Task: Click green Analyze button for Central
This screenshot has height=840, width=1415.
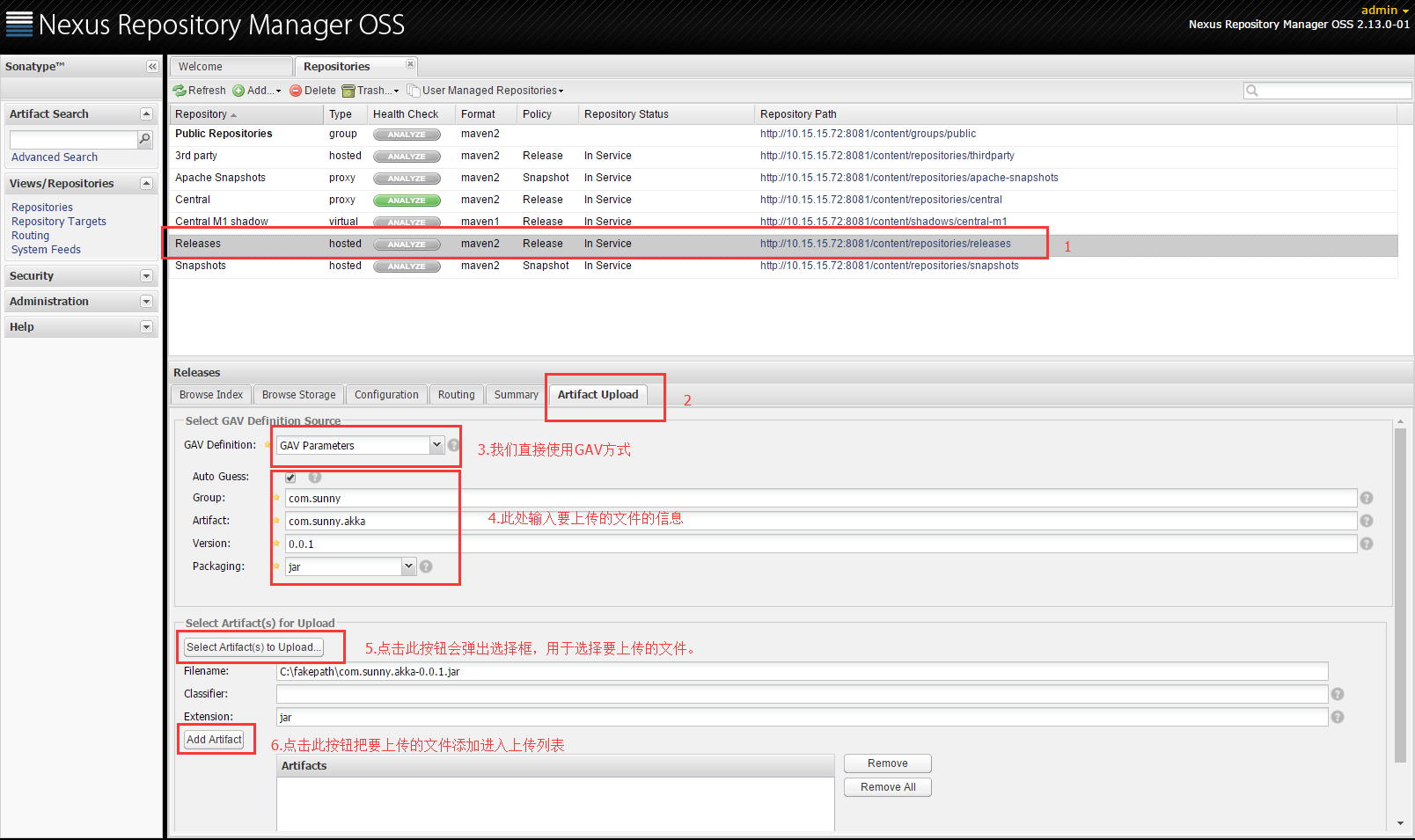Action: [407, 201]
